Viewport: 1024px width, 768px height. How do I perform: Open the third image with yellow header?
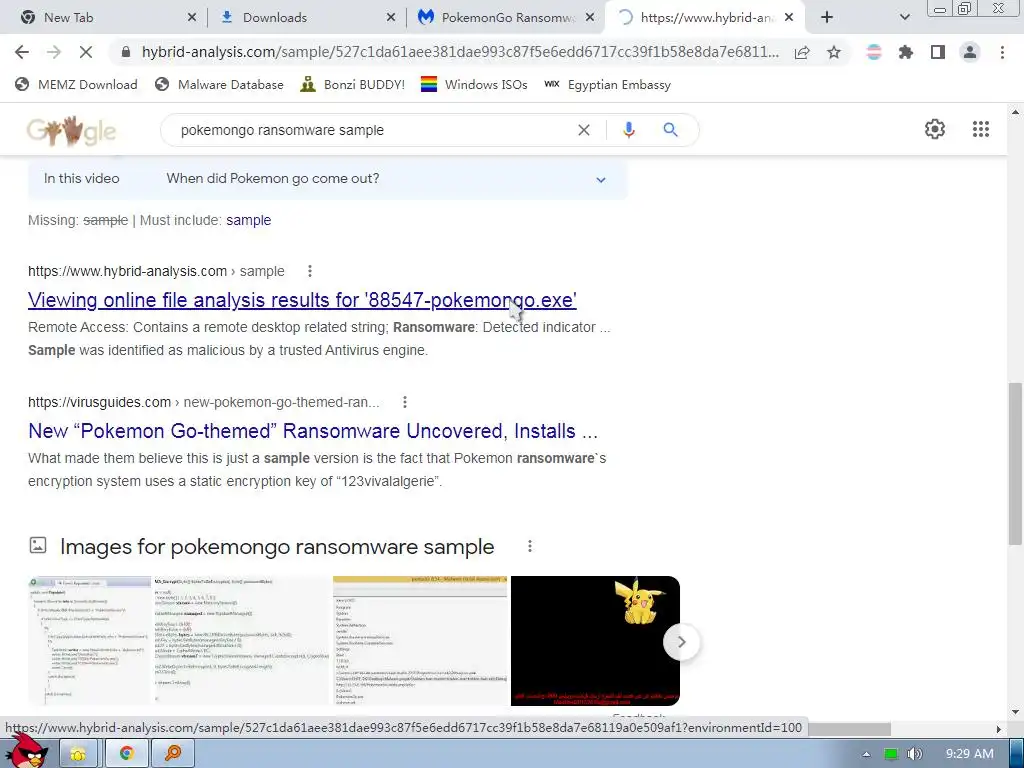click(x=420, y=641)
